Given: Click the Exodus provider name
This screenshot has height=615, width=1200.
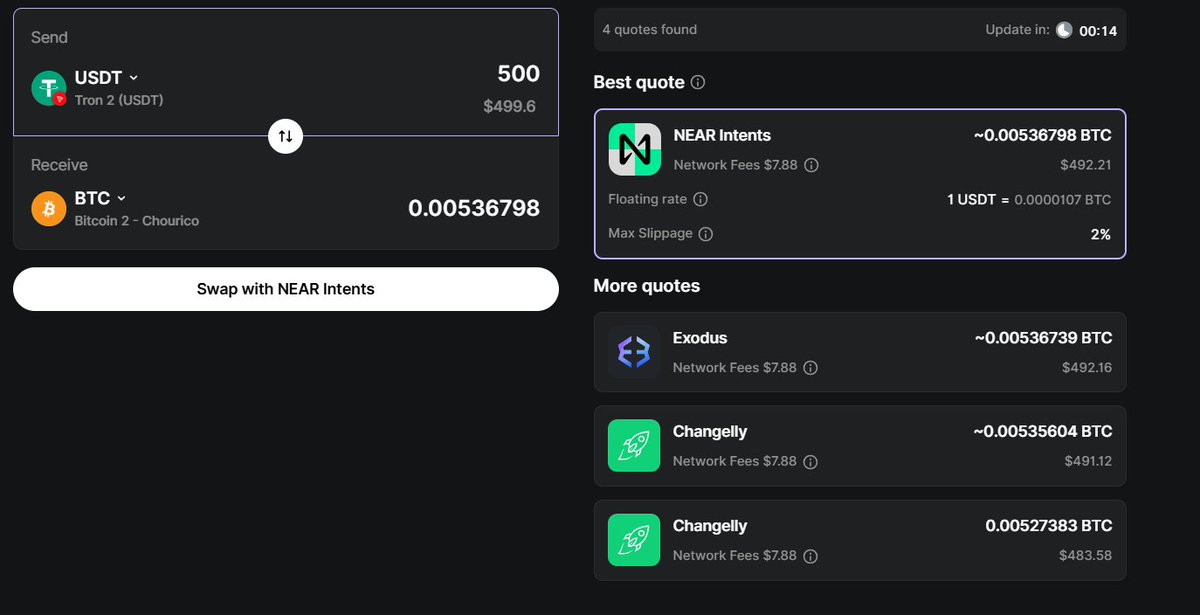Looking at the screenshot, I should click(700, 338).
